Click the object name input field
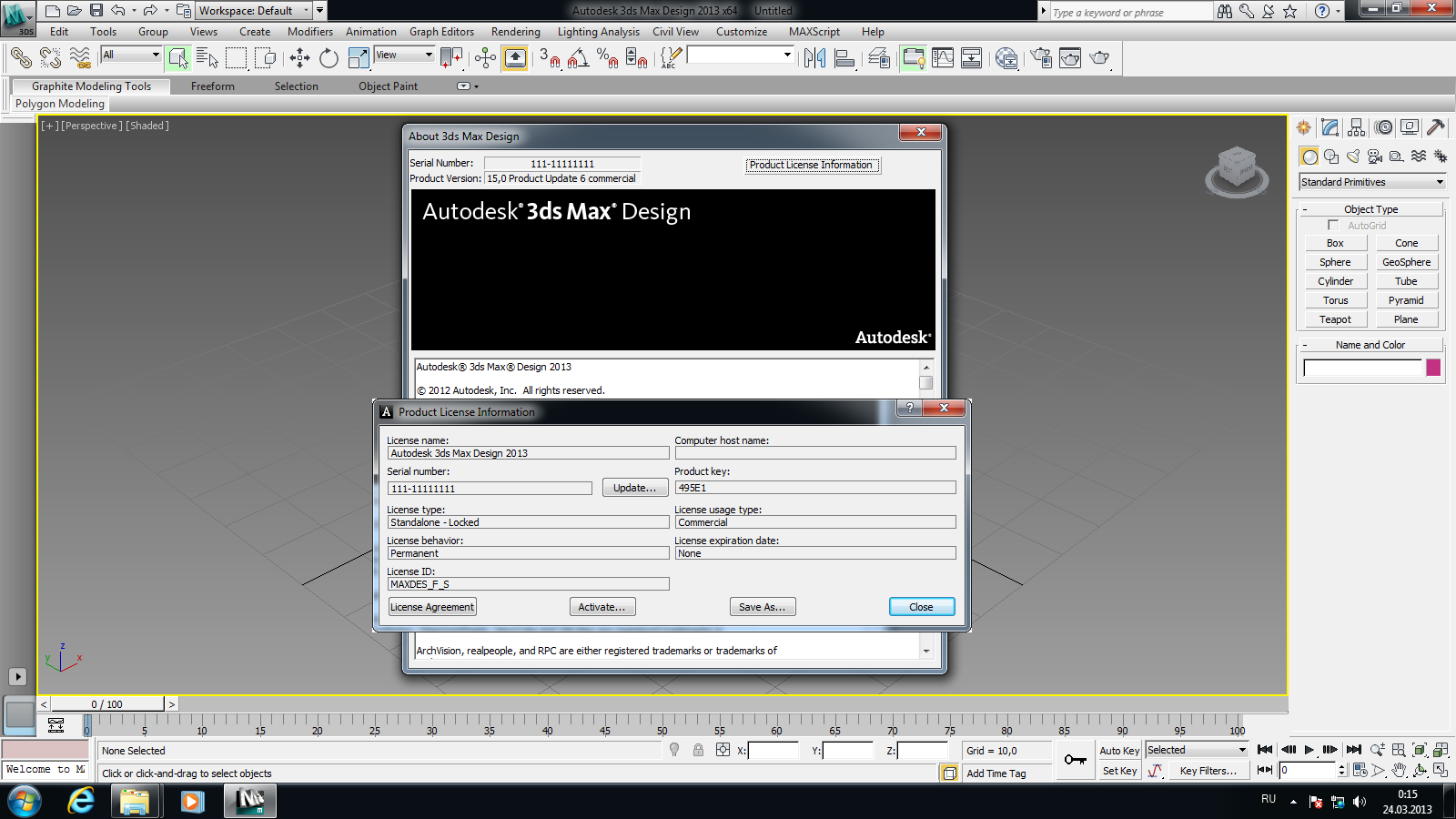Image resolution: width=1456 pixels, height=819 pixels. coord(1362,368)
